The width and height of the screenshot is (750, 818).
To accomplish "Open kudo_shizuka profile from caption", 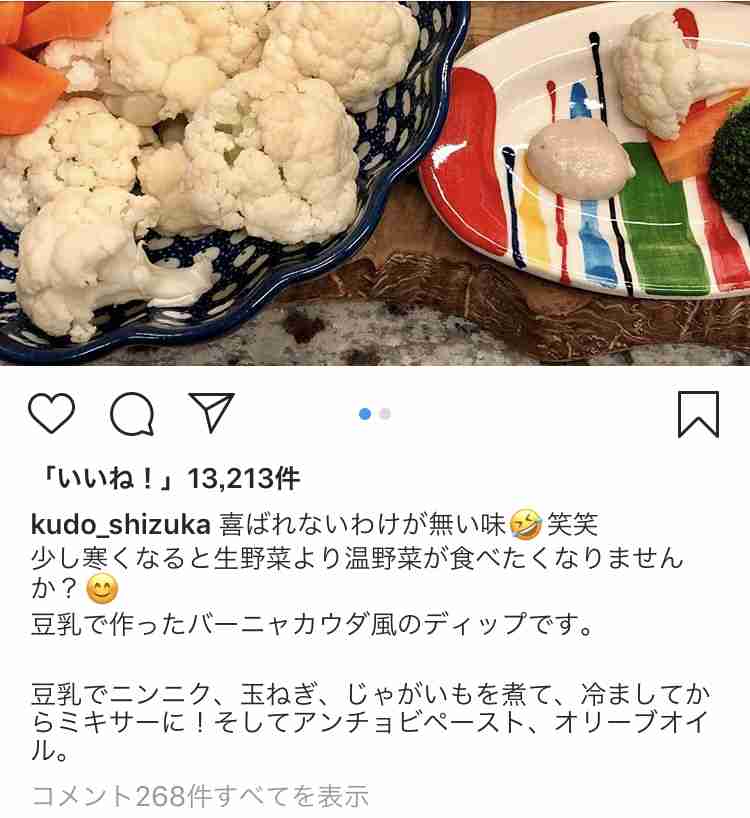I will 120,524.
